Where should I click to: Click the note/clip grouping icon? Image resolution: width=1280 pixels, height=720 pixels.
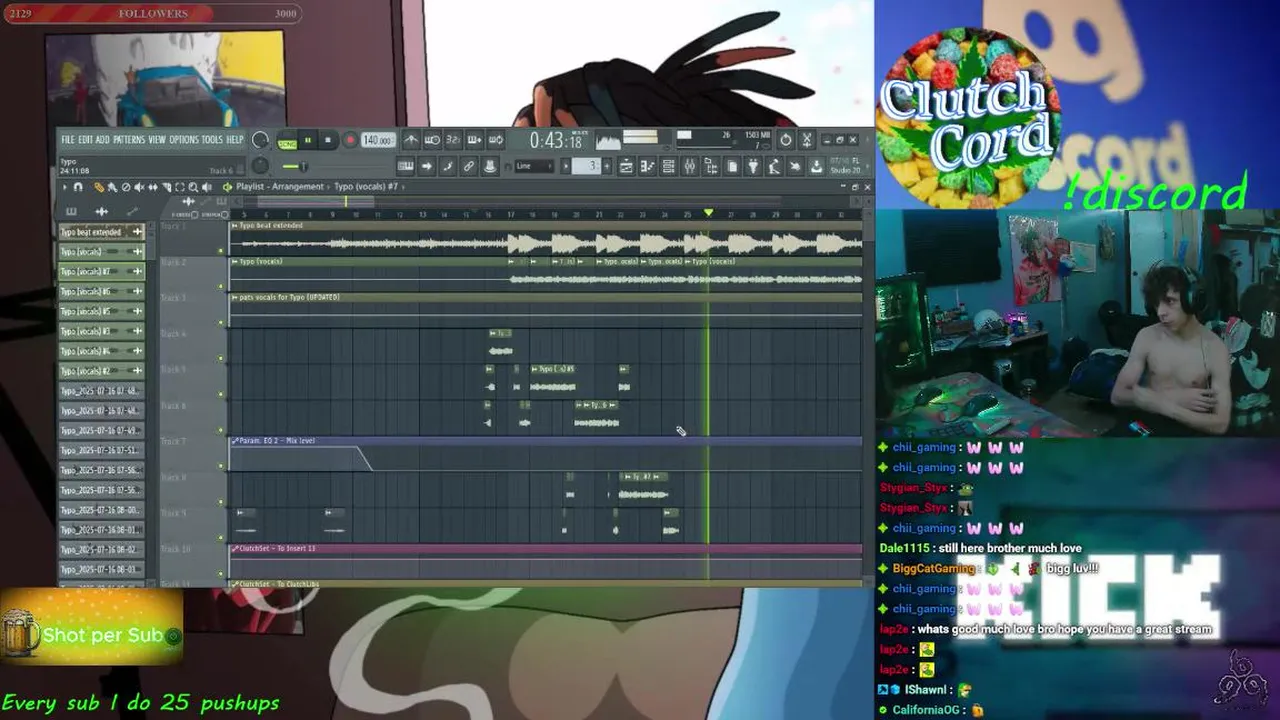[447, 166]
